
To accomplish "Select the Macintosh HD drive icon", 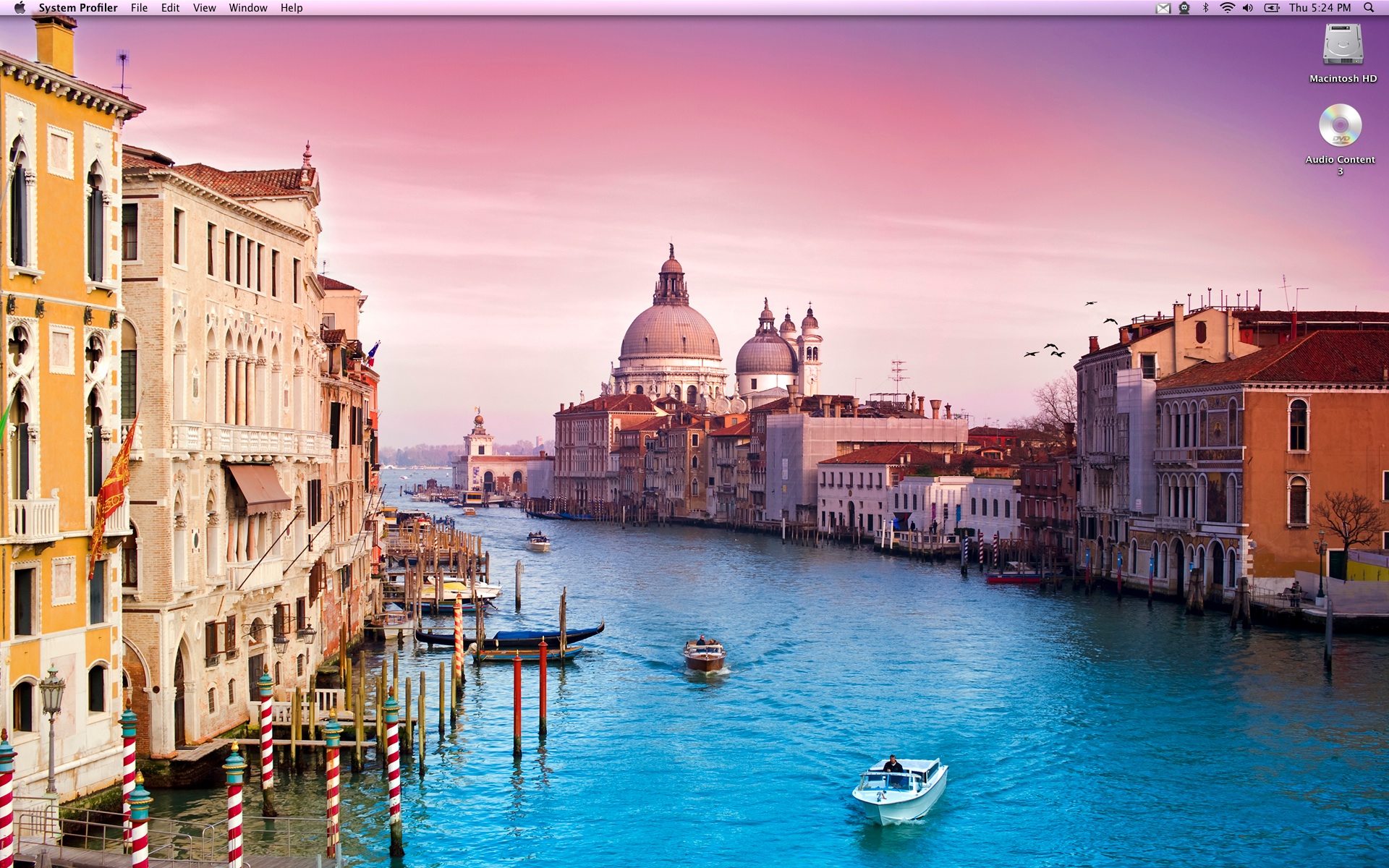I will [1343, 45].
